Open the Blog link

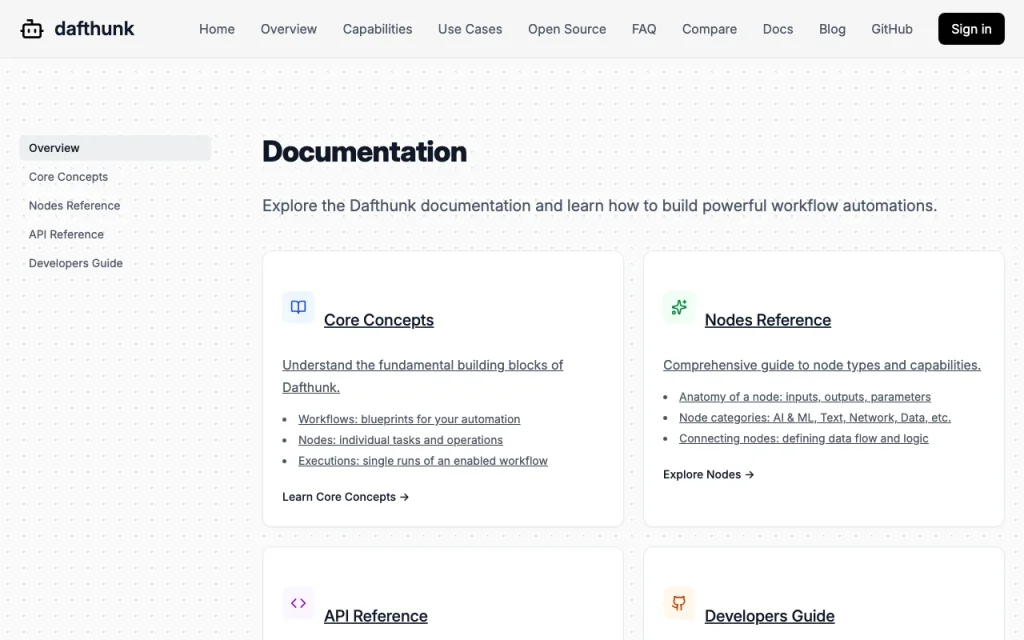(832, 29)
